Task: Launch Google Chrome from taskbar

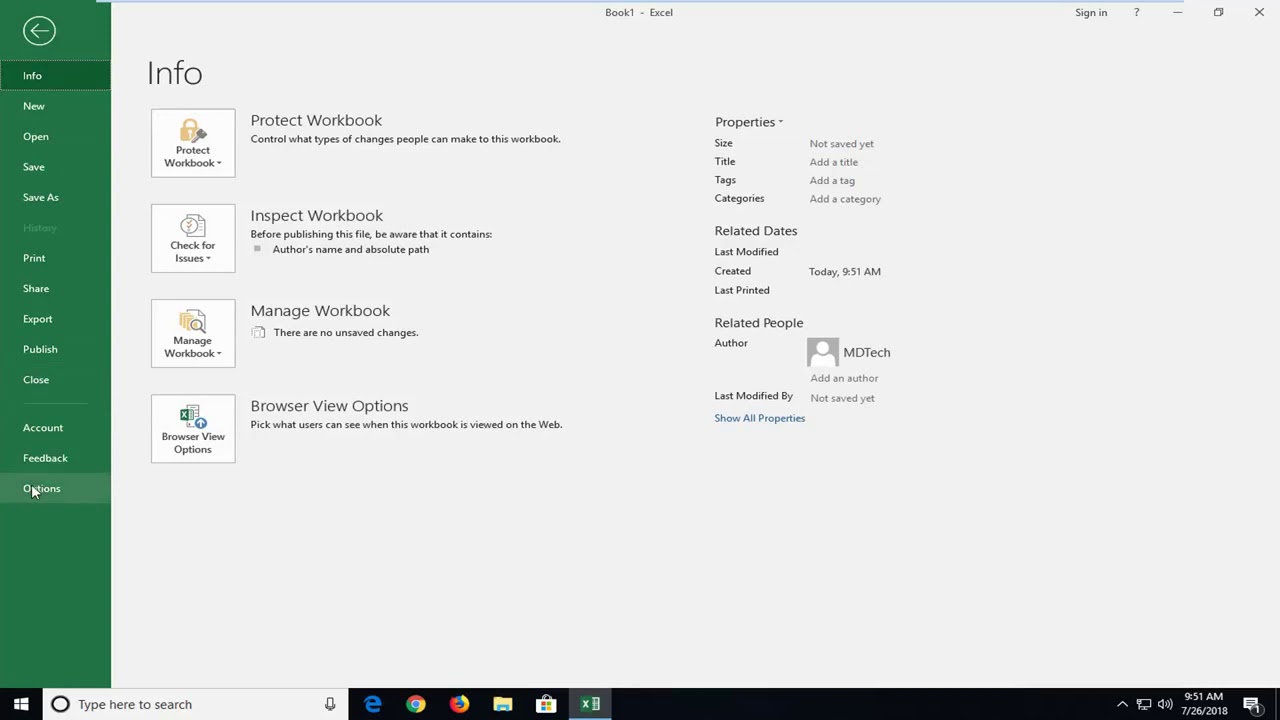Action: (x=416, y=704)
